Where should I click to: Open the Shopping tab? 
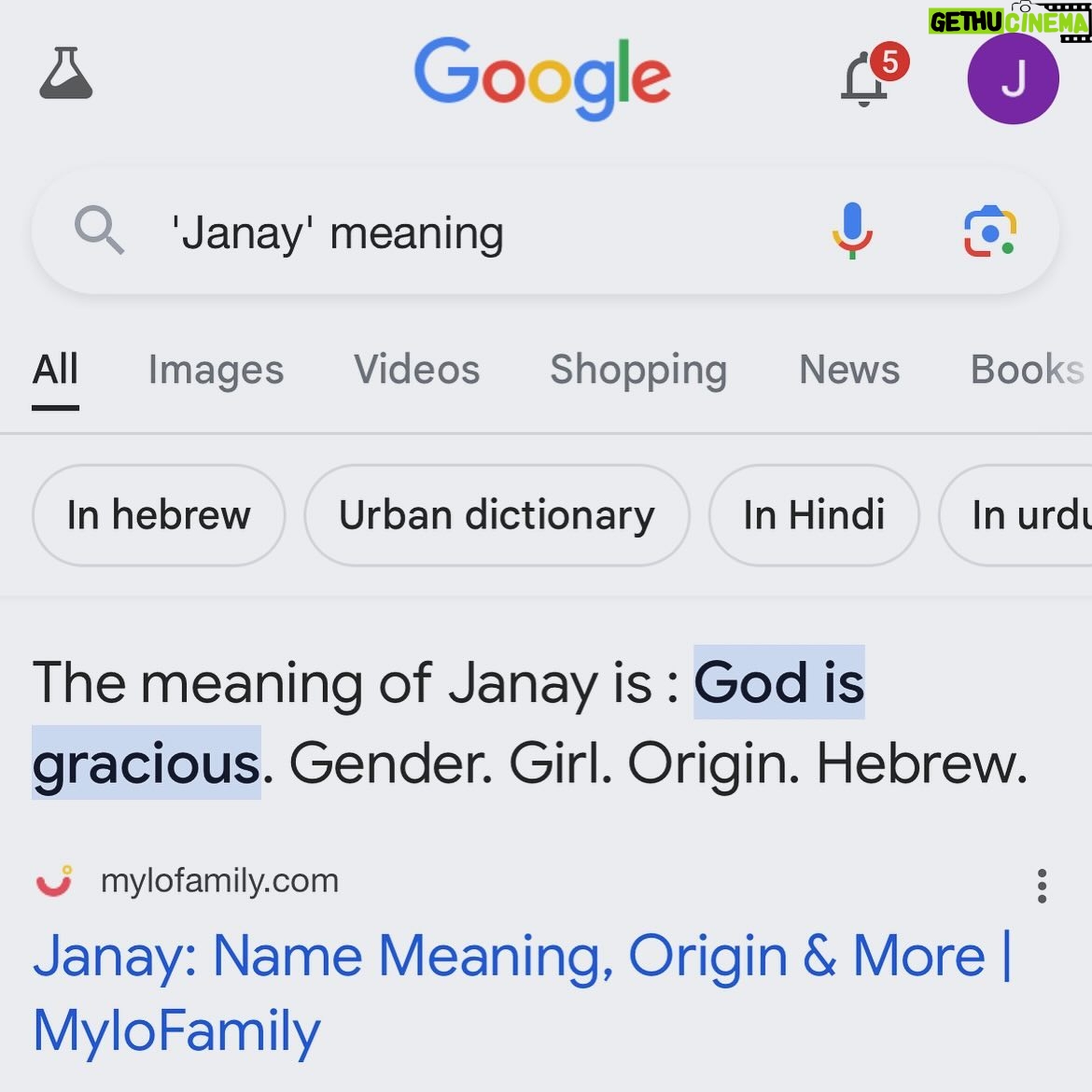click(638, 370)
